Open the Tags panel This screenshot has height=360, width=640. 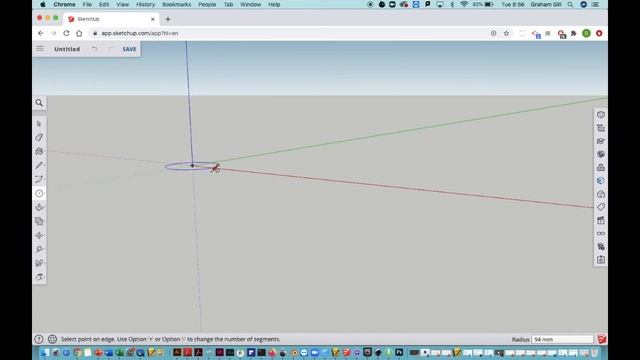point(601,207)
